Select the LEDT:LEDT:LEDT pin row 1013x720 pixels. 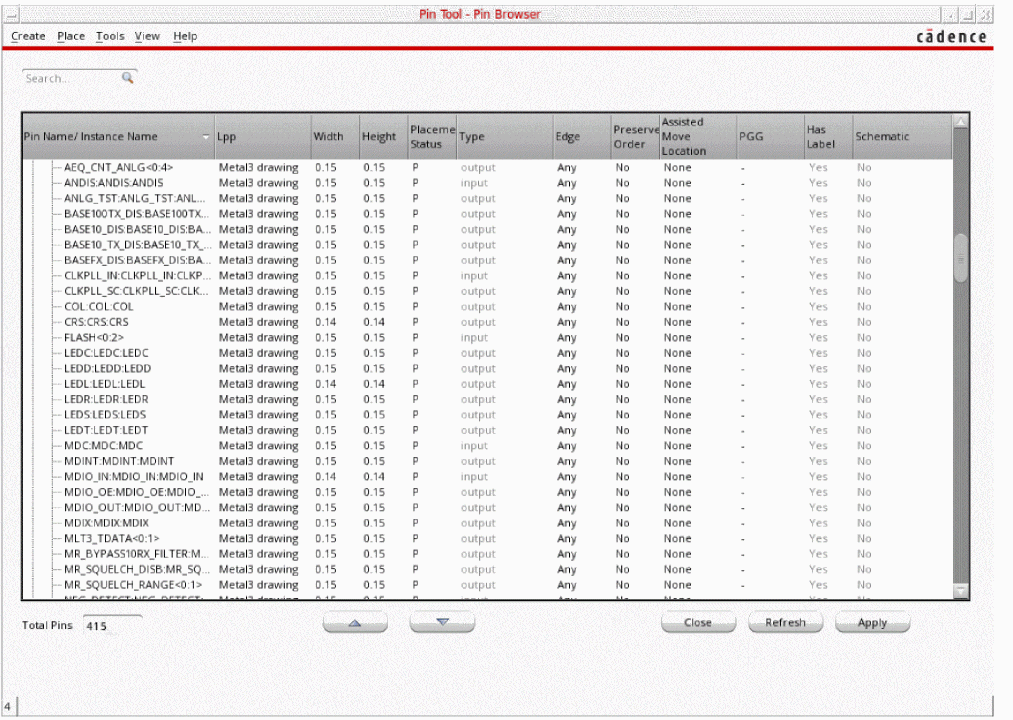click(487, 430)
